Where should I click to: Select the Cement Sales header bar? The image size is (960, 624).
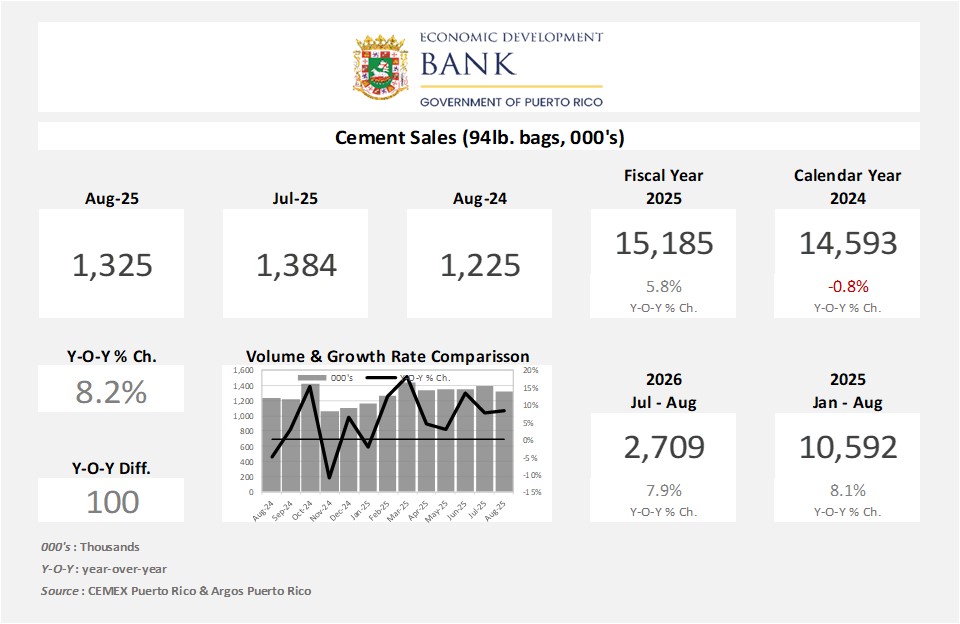479,137
